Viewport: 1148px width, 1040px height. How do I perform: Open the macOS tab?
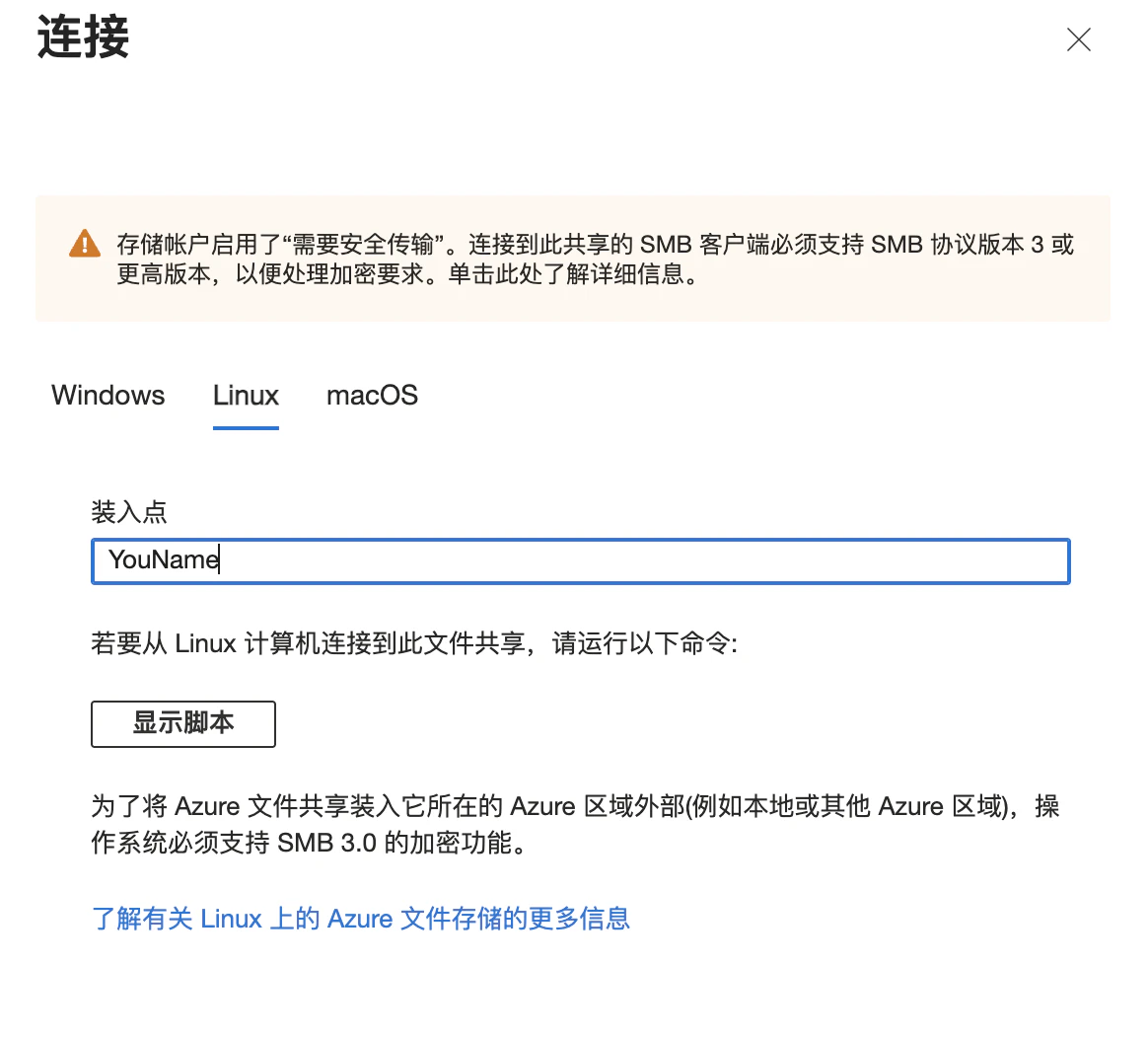click(x=372, y=395)
